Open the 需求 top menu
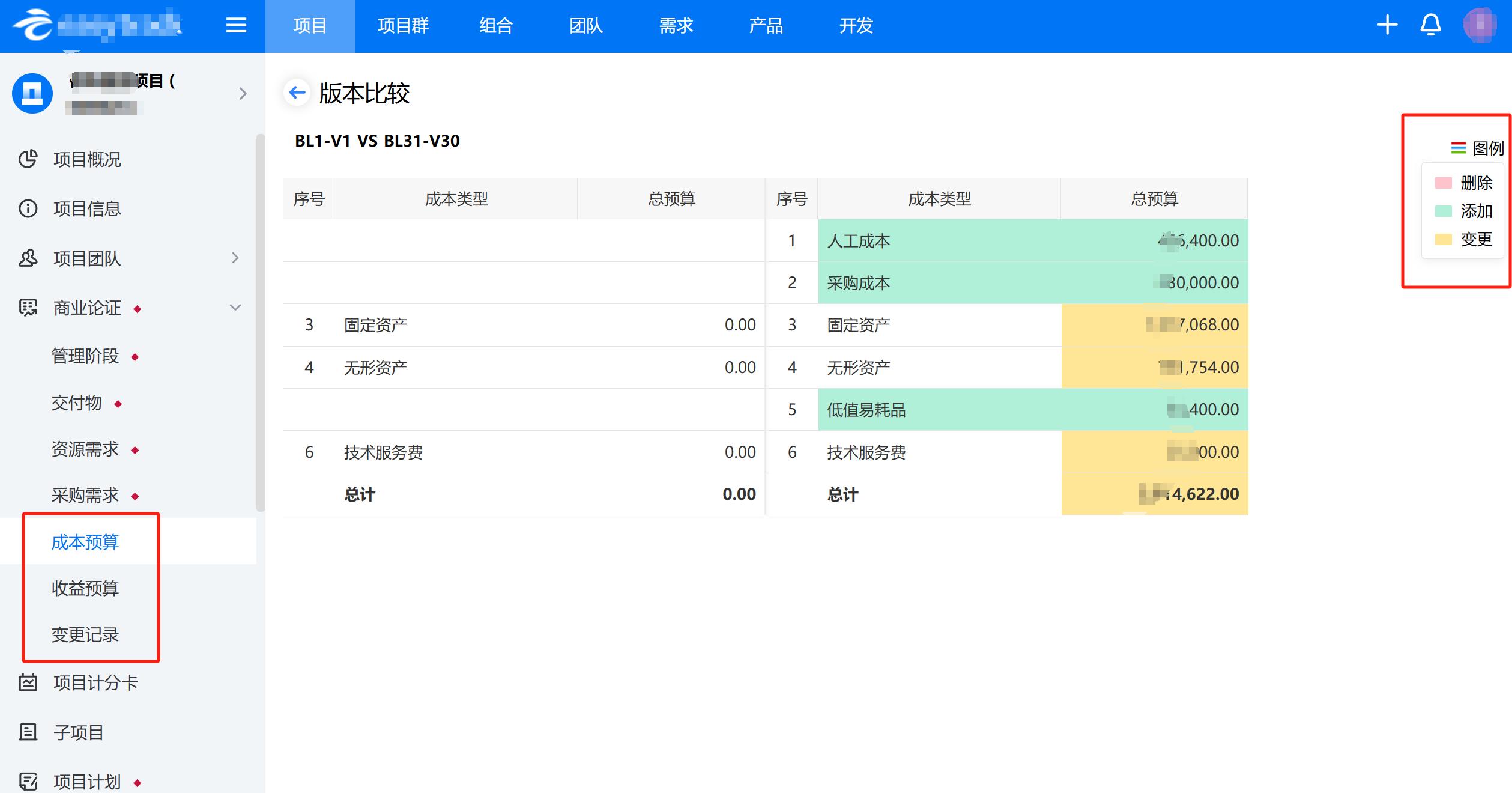The width and height of the screenshot is (1512, 793). pos(676,26)
